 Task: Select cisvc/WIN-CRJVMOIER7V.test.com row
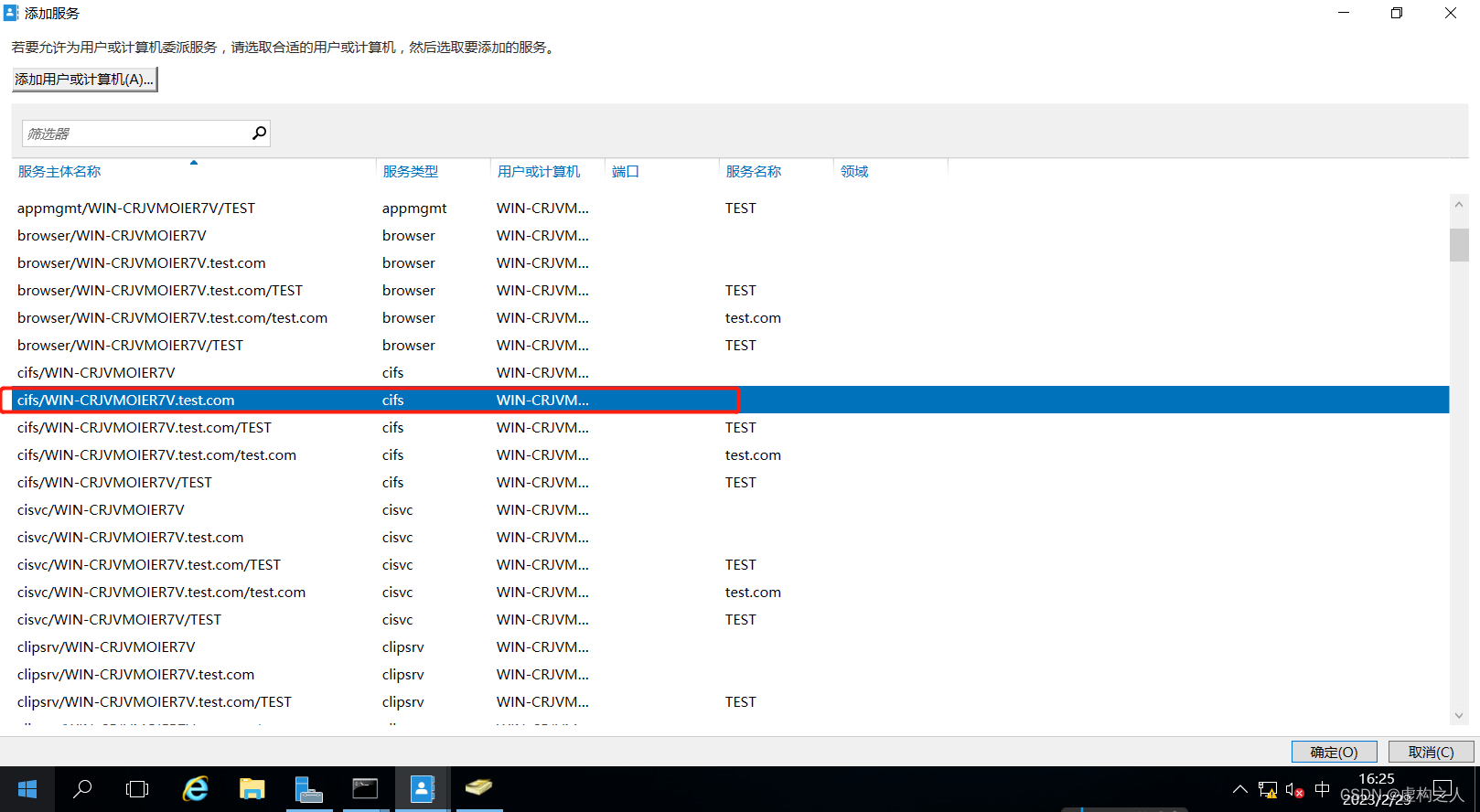pos(730,537)
